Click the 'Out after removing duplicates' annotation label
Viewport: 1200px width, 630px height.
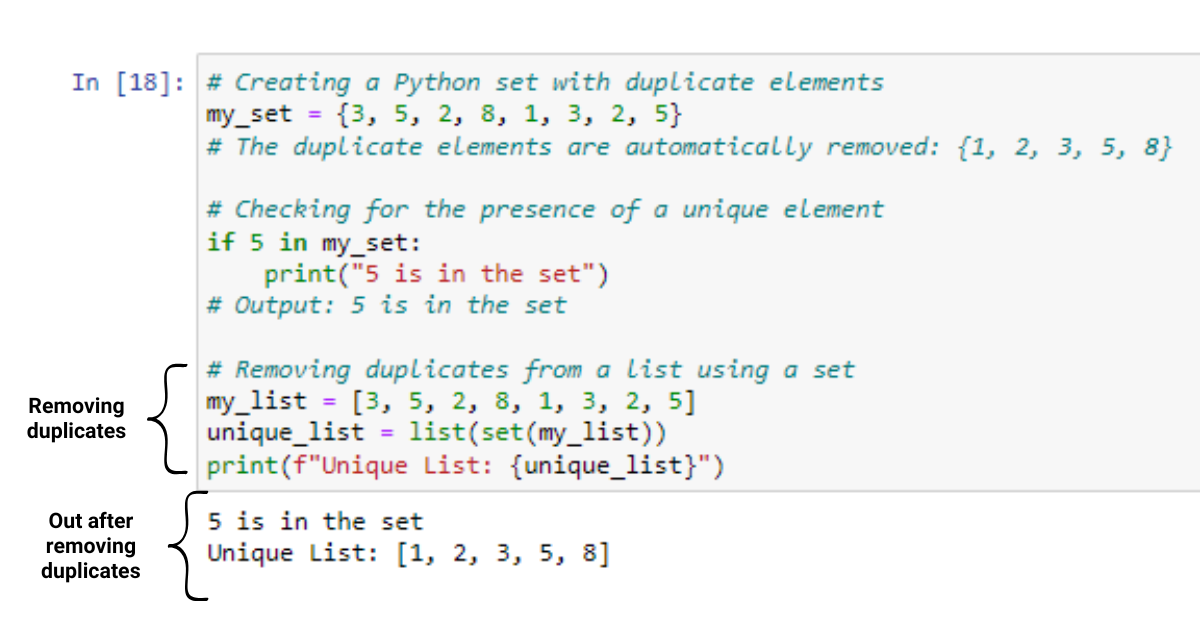[91, 546]
